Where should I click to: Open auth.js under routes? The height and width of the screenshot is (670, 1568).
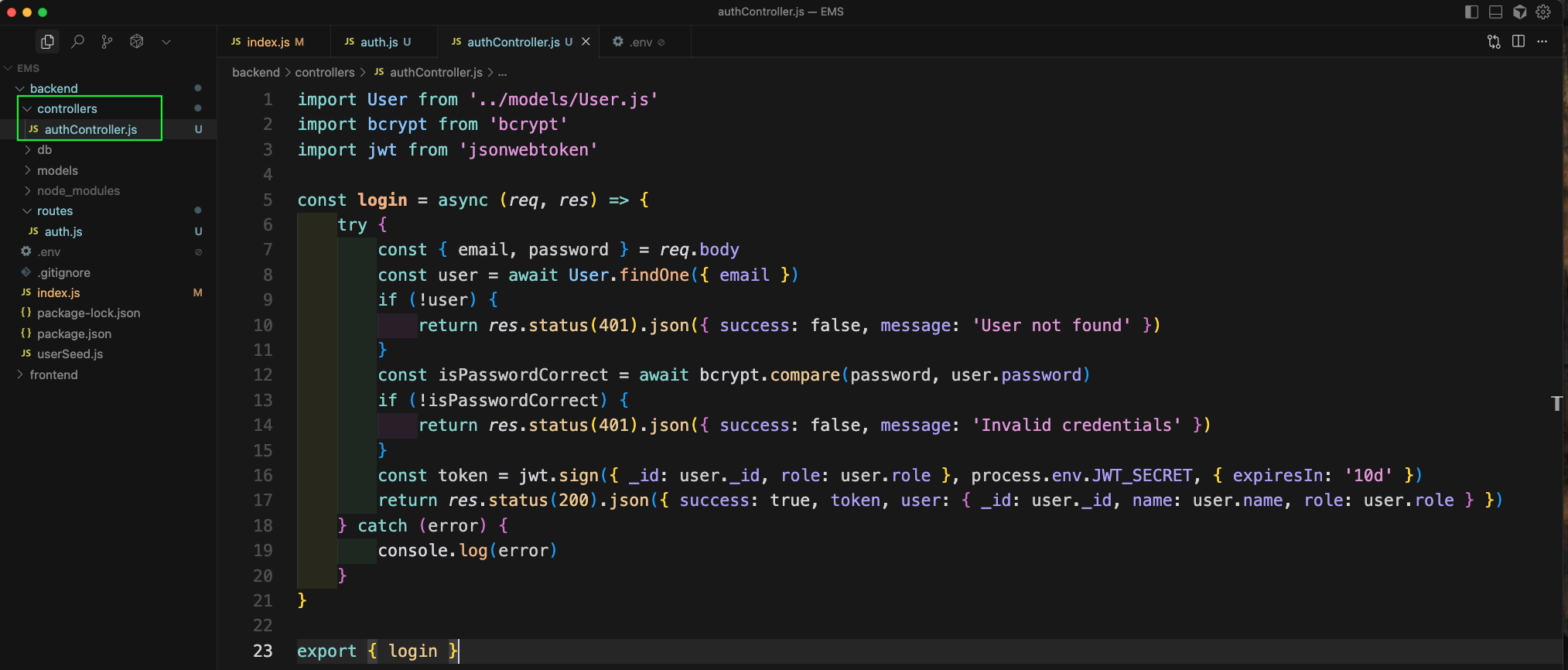click(x=108, y=231)
